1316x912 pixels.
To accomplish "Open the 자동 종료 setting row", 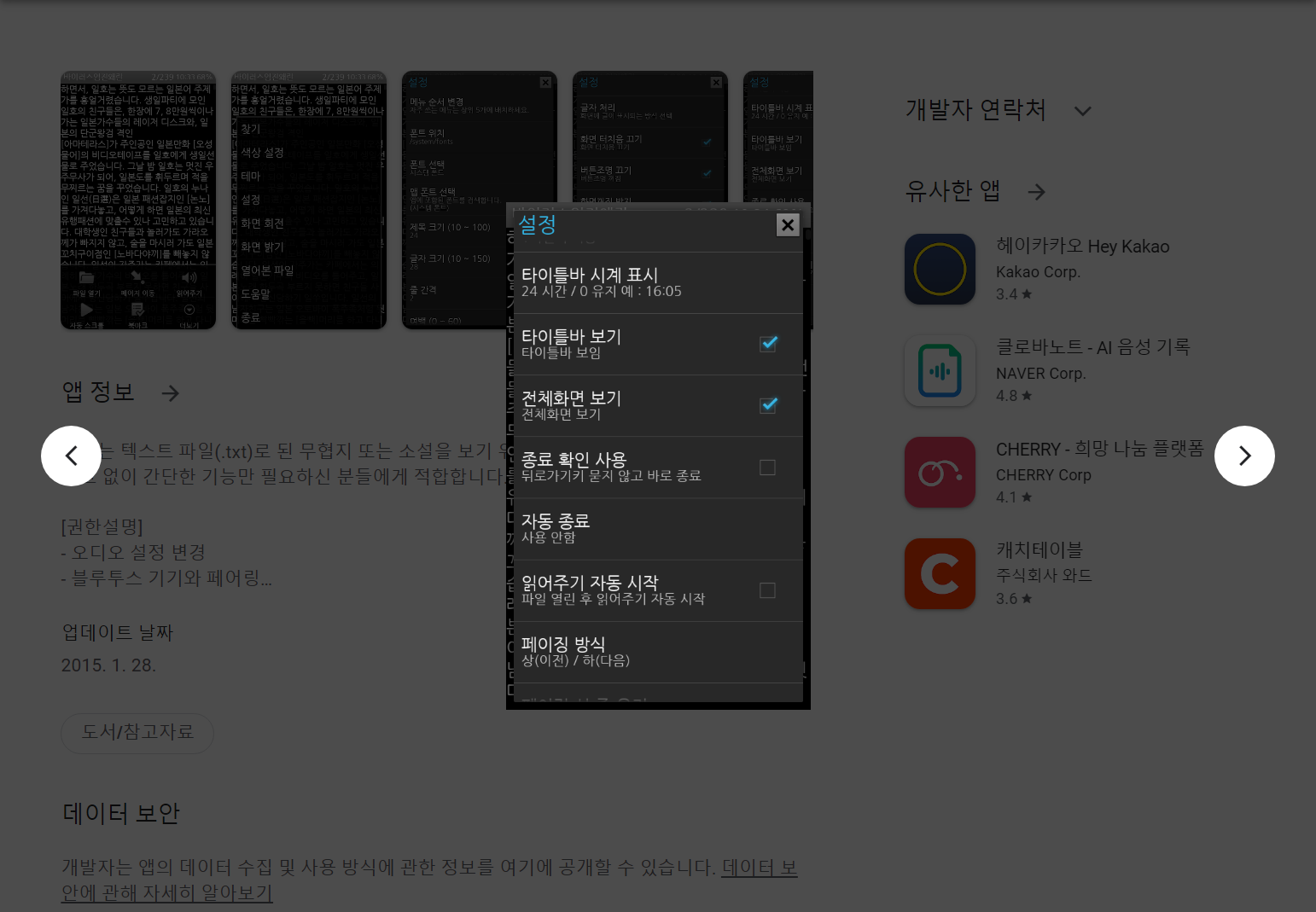I will point(658,529).
